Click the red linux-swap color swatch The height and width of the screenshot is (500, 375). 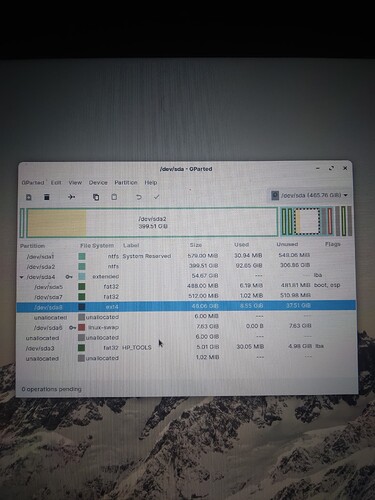(x=82, y=327)
